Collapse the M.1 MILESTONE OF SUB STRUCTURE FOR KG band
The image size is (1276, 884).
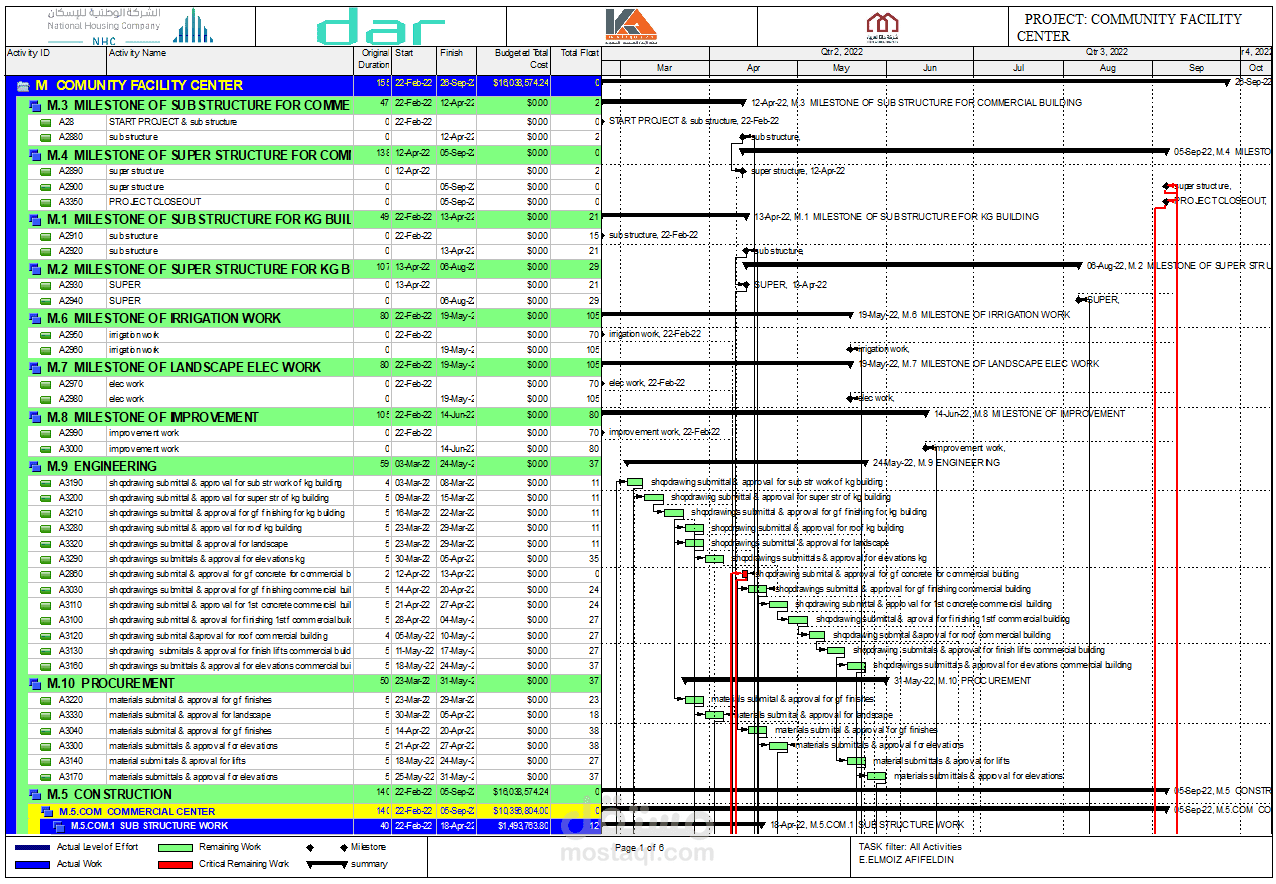36,219
